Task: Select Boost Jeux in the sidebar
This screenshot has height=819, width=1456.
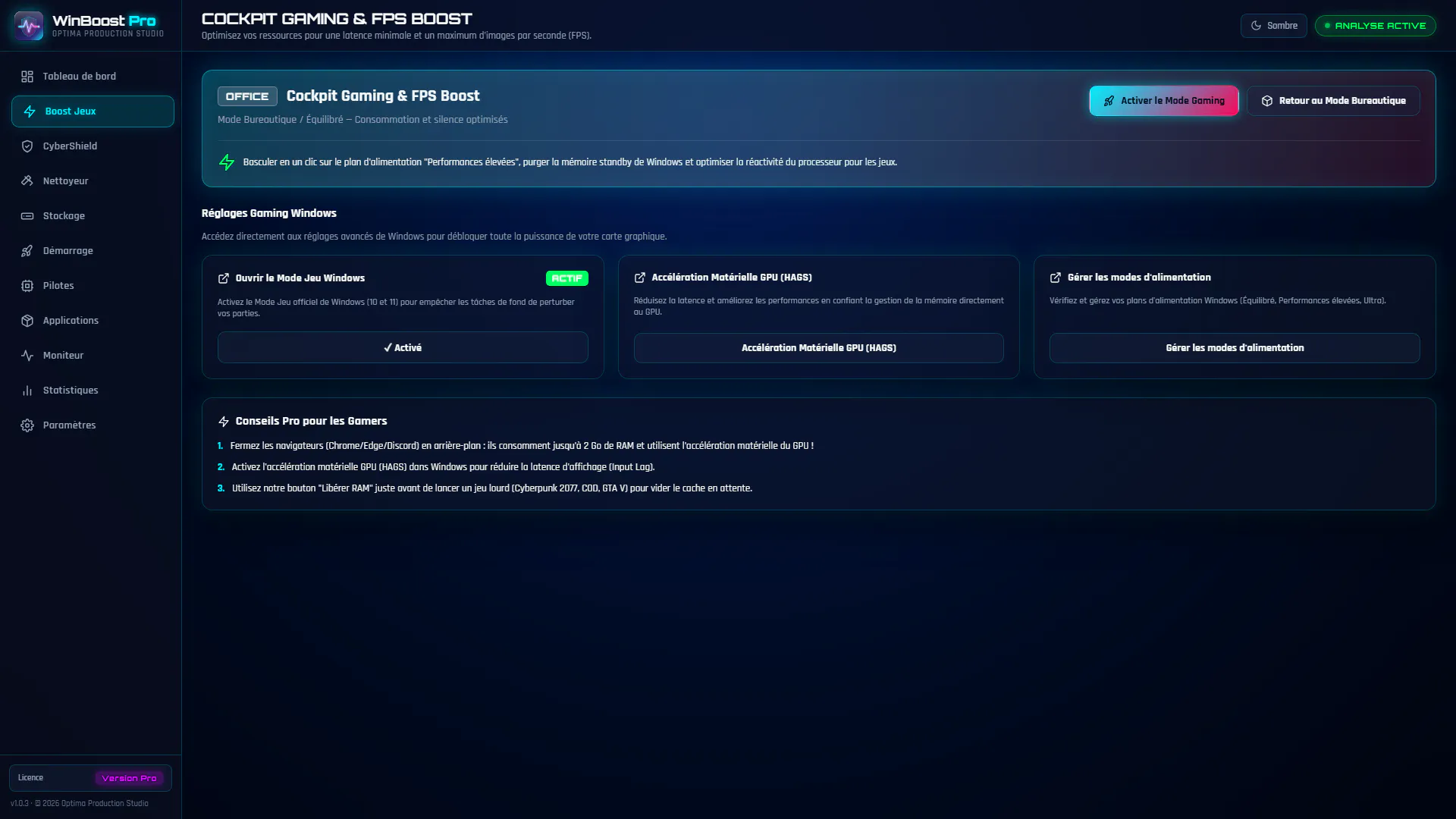Action: (93, 111)
